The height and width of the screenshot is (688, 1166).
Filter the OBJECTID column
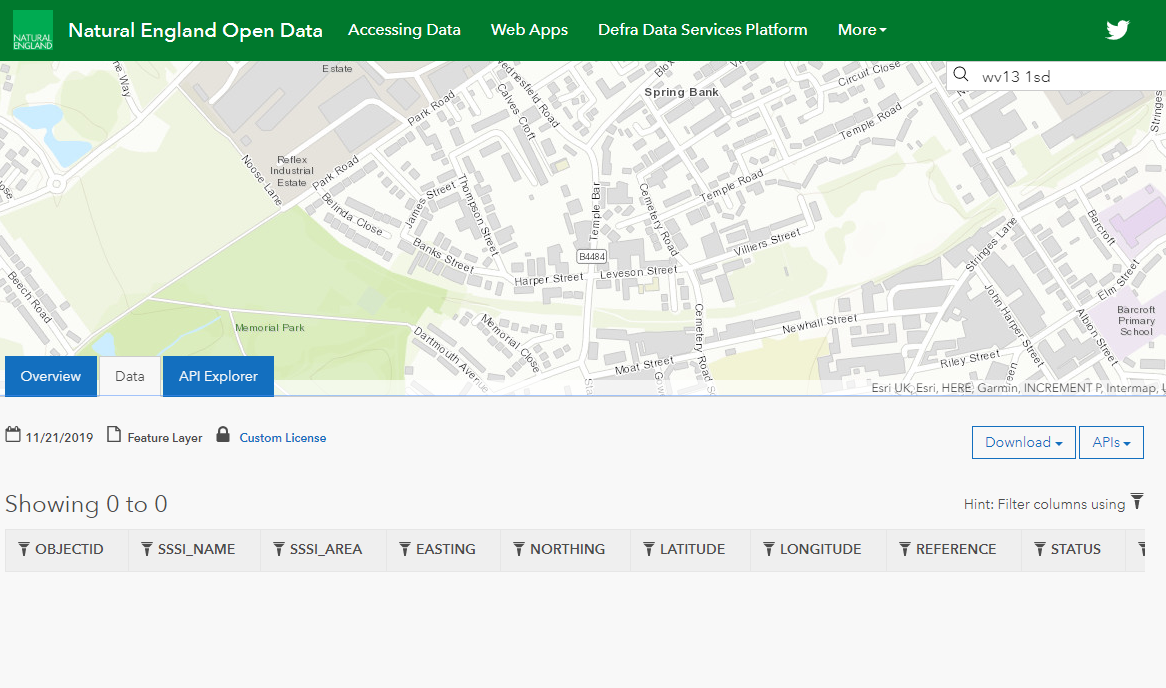pyautogui.click(x=25, y=549)
